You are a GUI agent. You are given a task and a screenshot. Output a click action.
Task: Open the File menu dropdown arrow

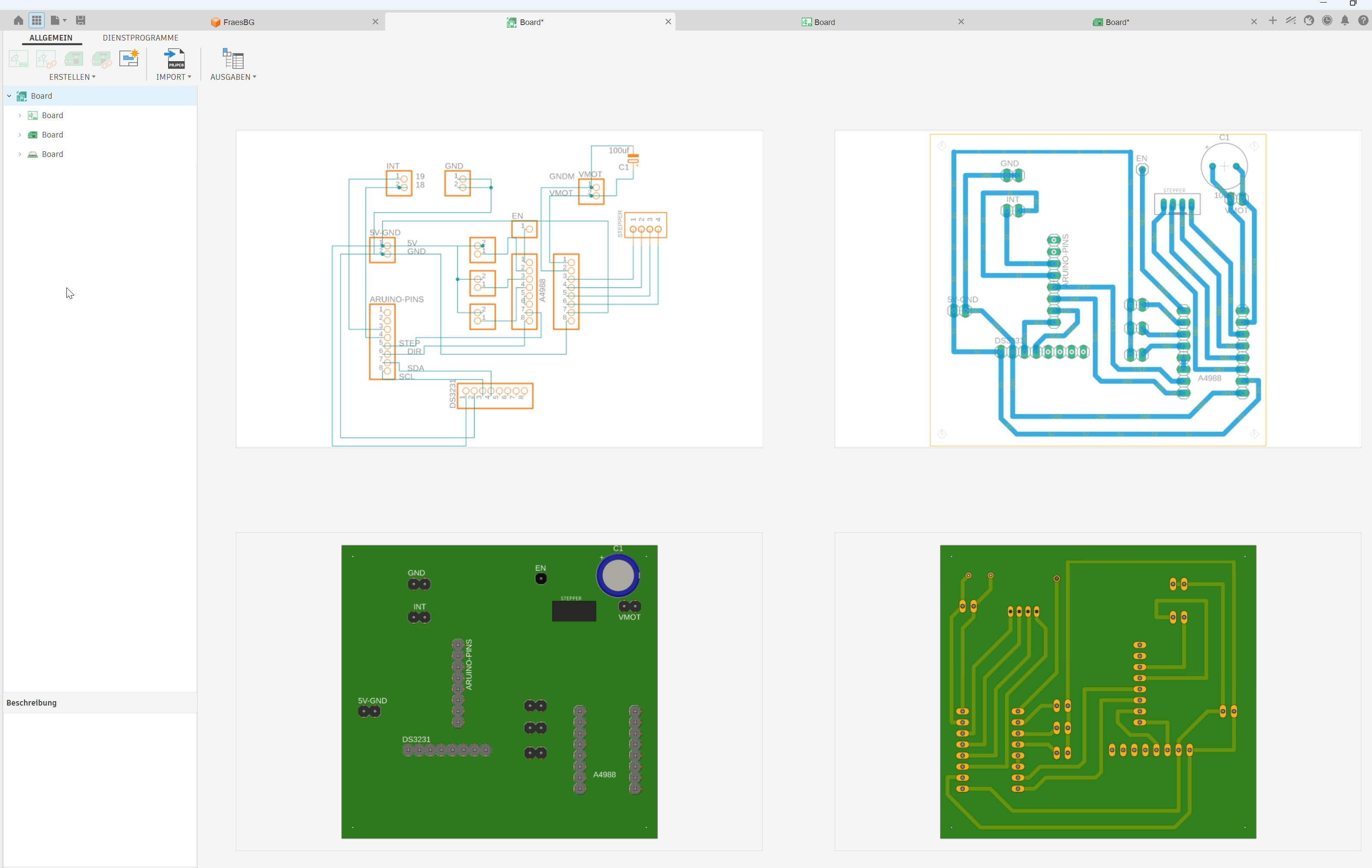click(64, 21)
